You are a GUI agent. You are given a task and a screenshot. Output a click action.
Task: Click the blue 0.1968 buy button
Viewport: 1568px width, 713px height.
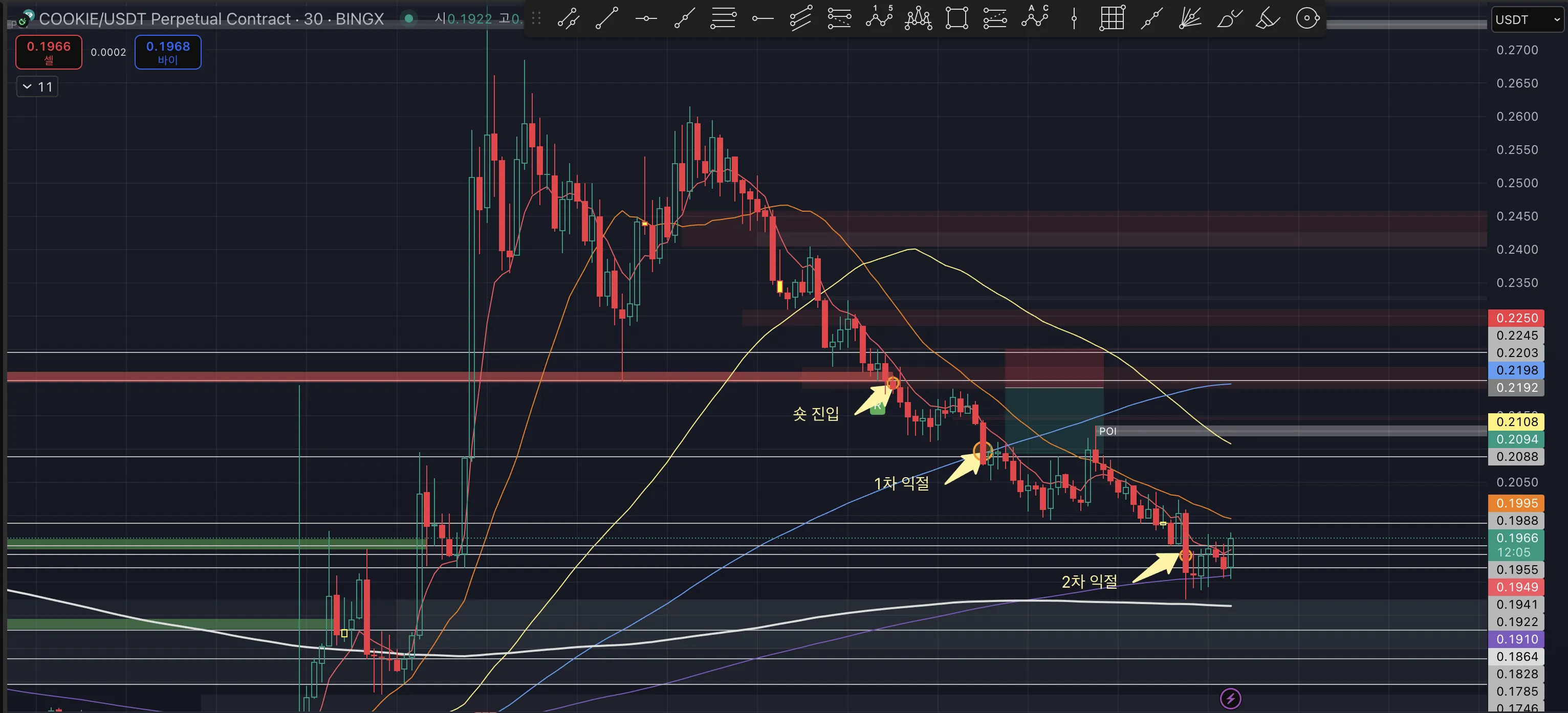click(167, 52)
